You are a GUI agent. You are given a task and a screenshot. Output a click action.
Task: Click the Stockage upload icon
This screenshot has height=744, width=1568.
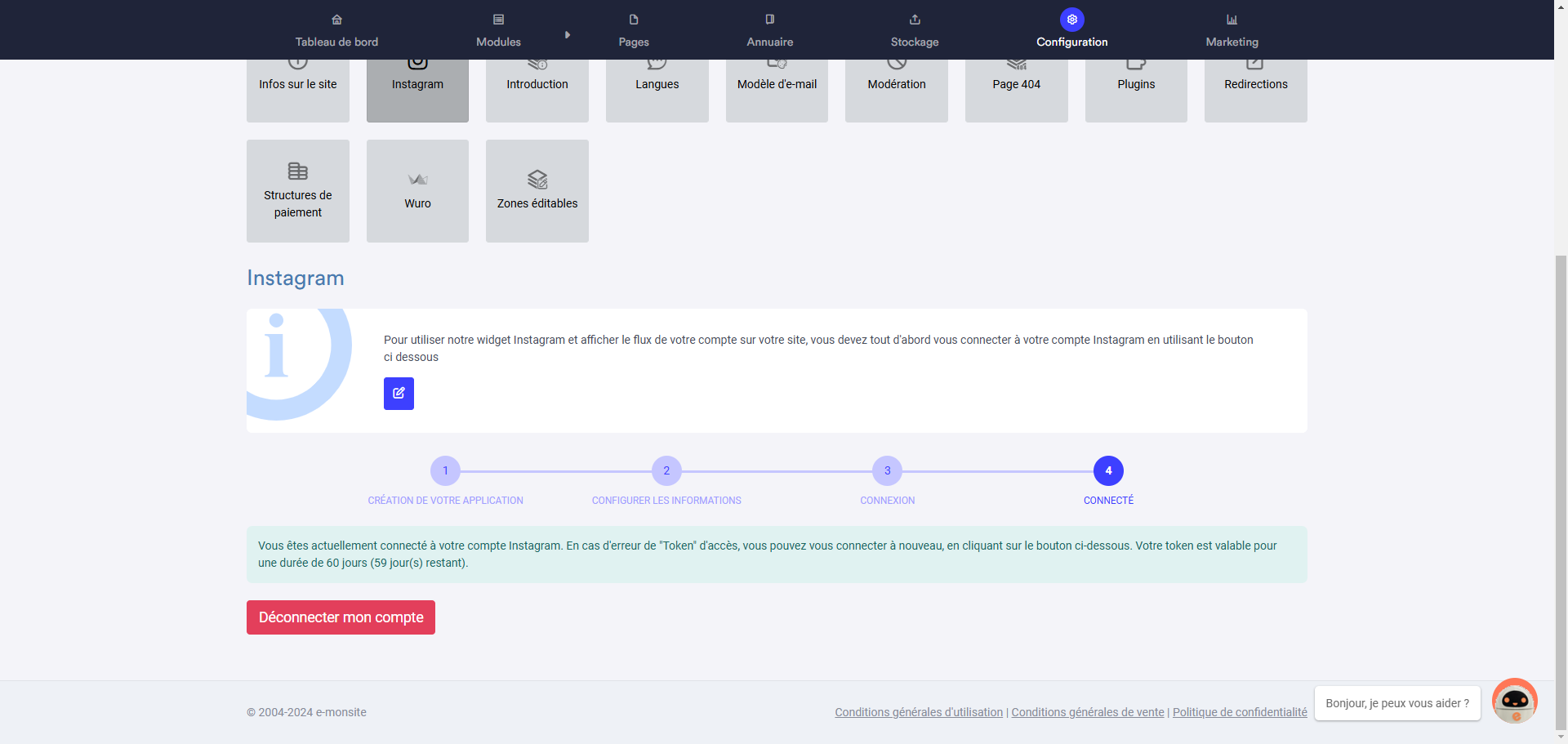[x=915, y=20]
